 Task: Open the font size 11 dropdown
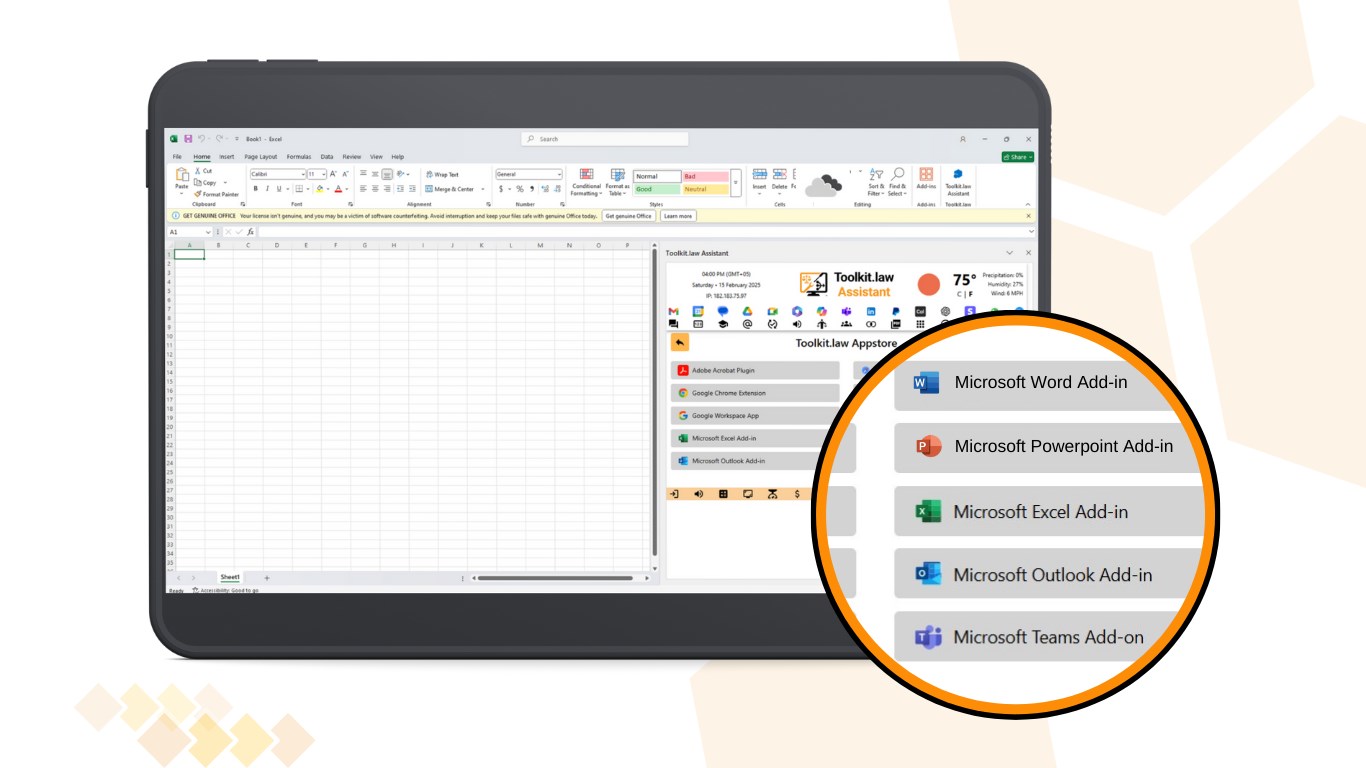[323, 174]
